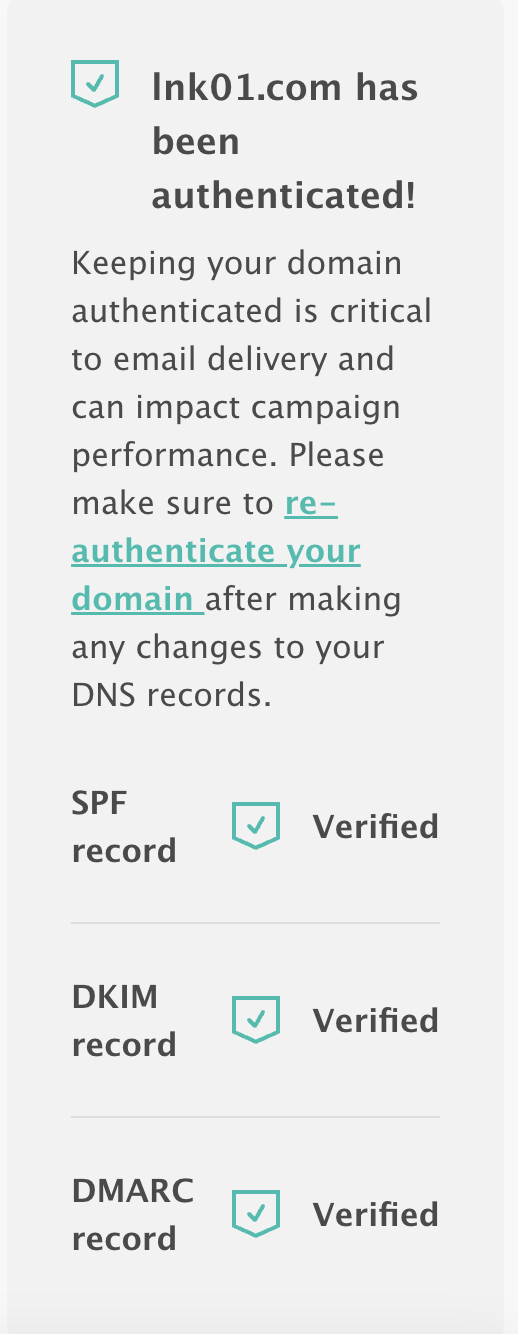Click the Verified status next to DMARC record

376,1215
